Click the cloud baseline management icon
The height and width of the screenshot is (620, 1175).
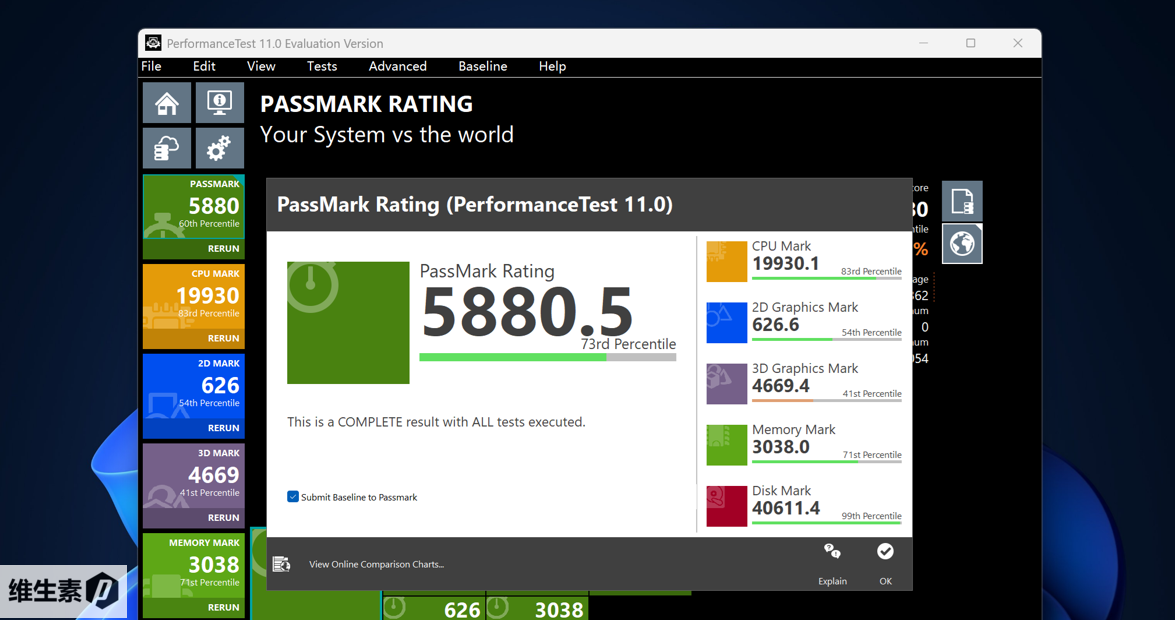point(166,149)
